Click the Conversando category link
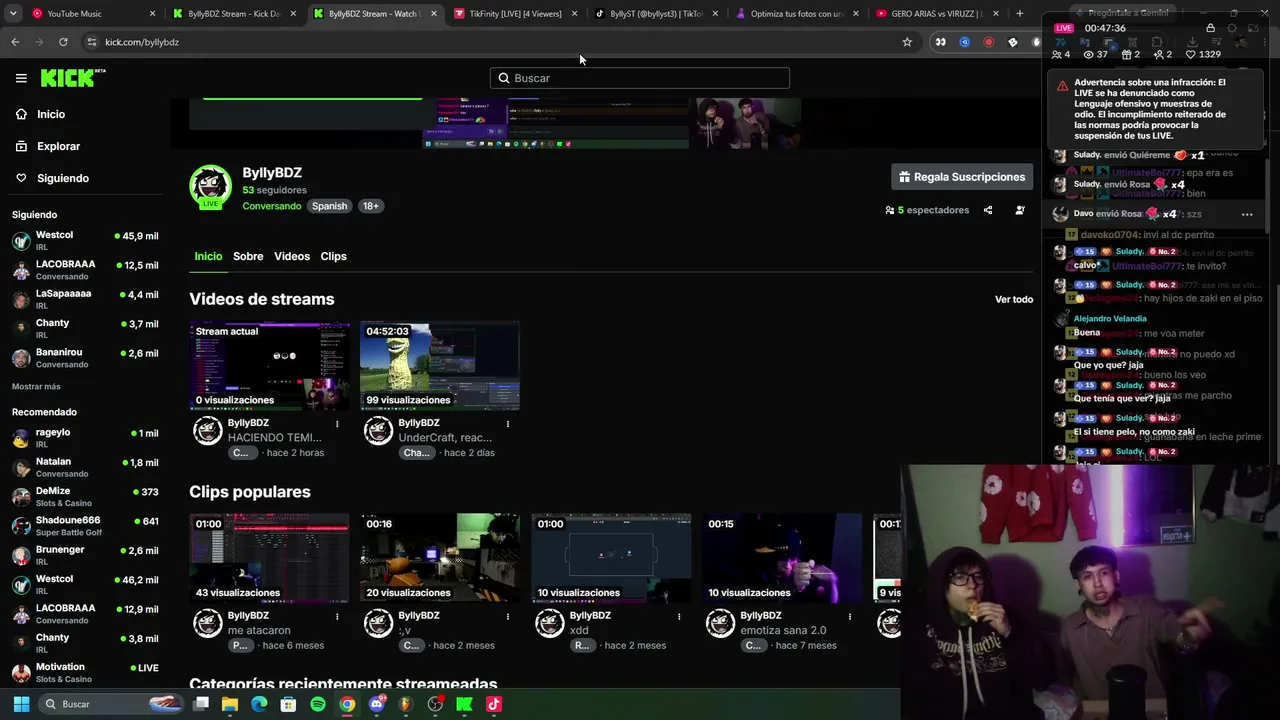1280x720 pixels. pyautogui.click(x=272, y=206)
